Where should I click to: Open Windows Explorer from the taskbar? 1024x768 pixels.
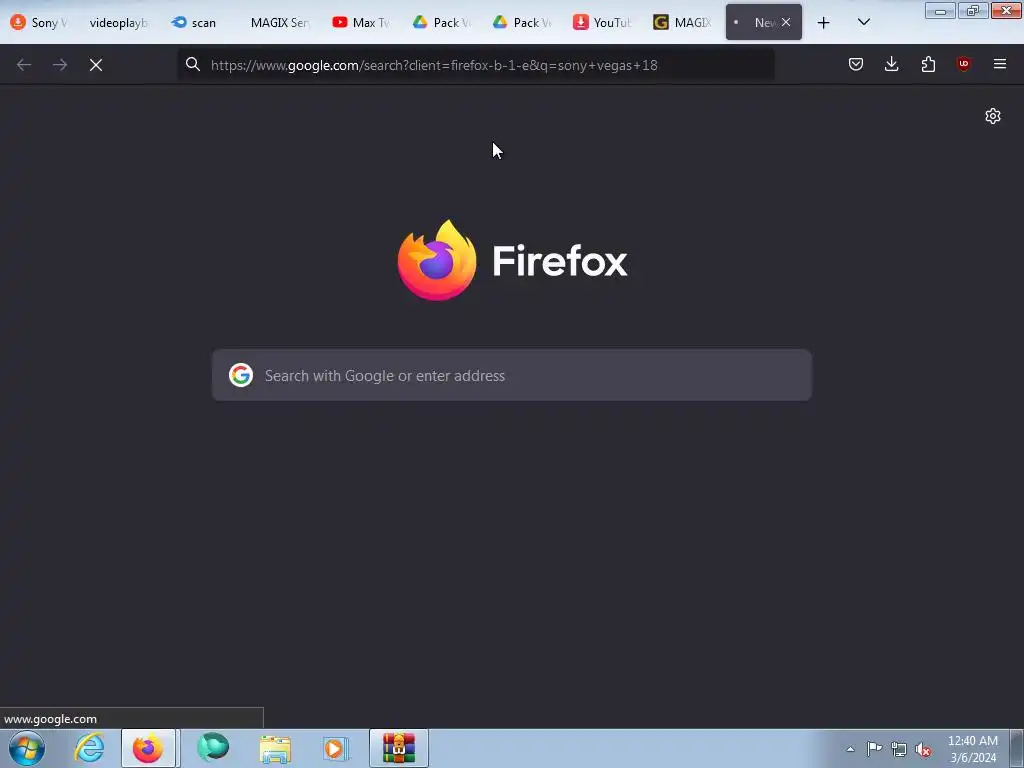pyautogui.click(x=275, y=748)
